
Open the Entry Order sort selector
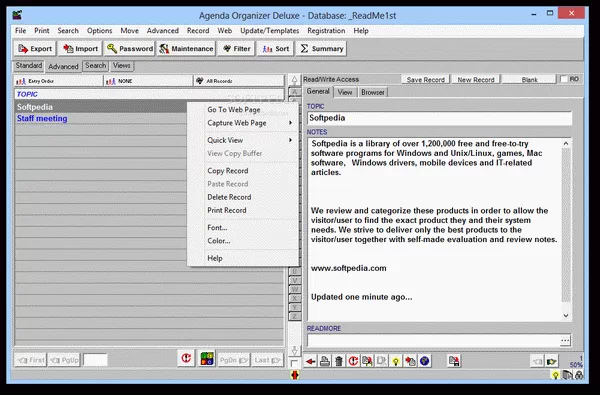(x=59, y=81)
